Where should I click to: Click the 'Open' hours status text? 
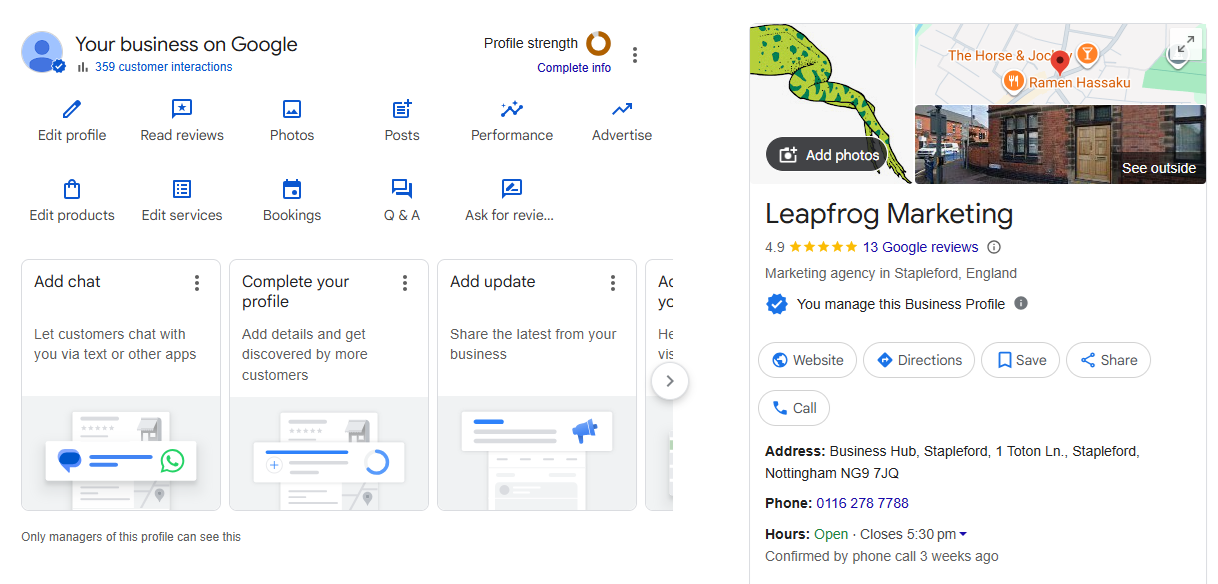click(x=831, y=534)
